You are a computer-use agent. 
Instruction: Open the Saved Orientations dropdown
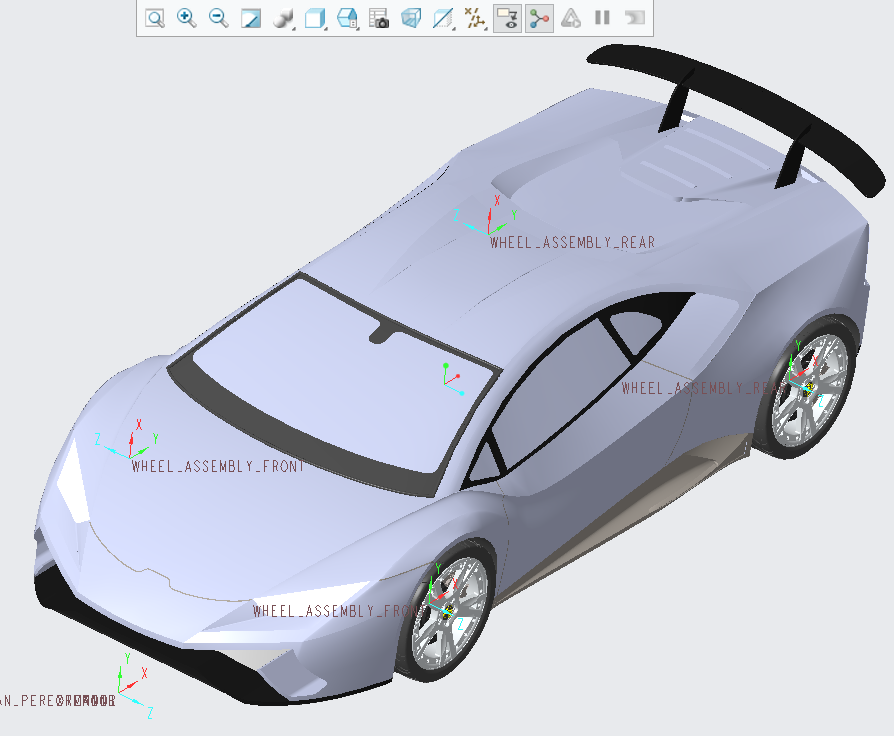(x=347, y=18)
